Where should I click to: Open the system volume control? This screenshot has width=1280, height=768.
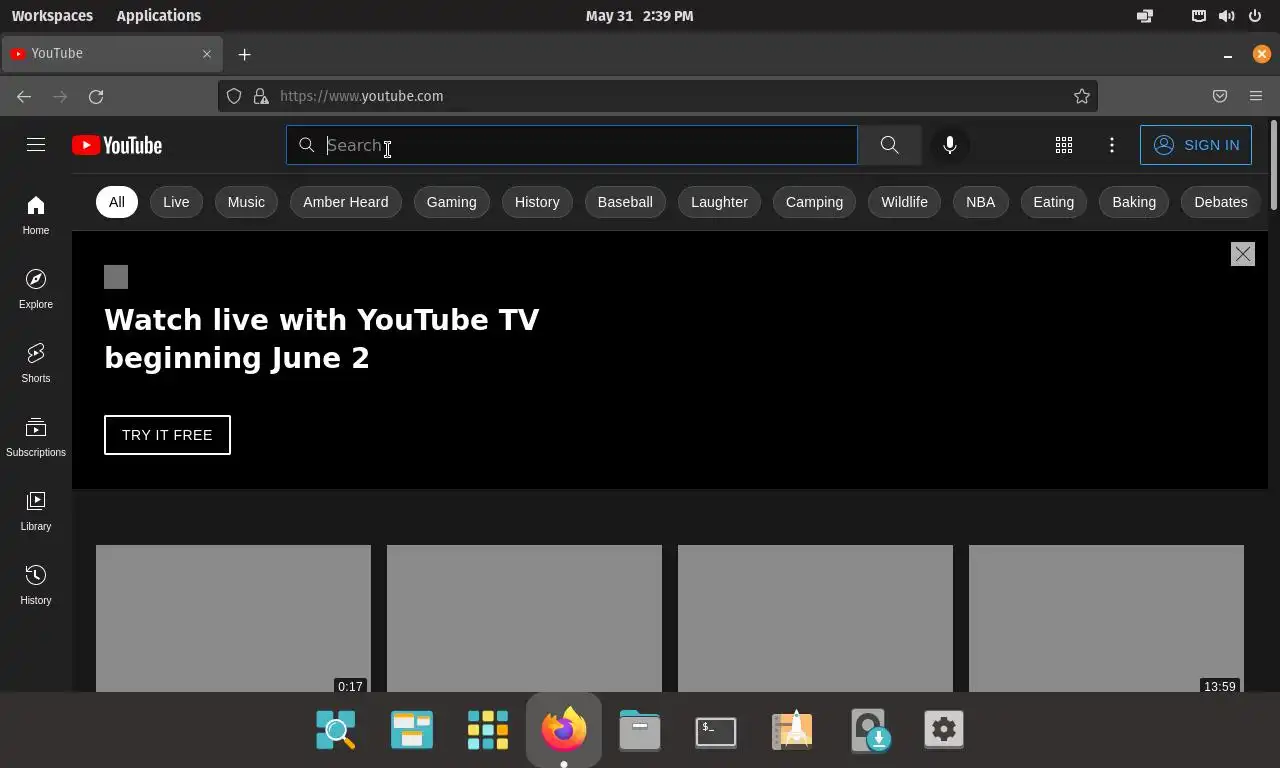[x=1227, y=16]
